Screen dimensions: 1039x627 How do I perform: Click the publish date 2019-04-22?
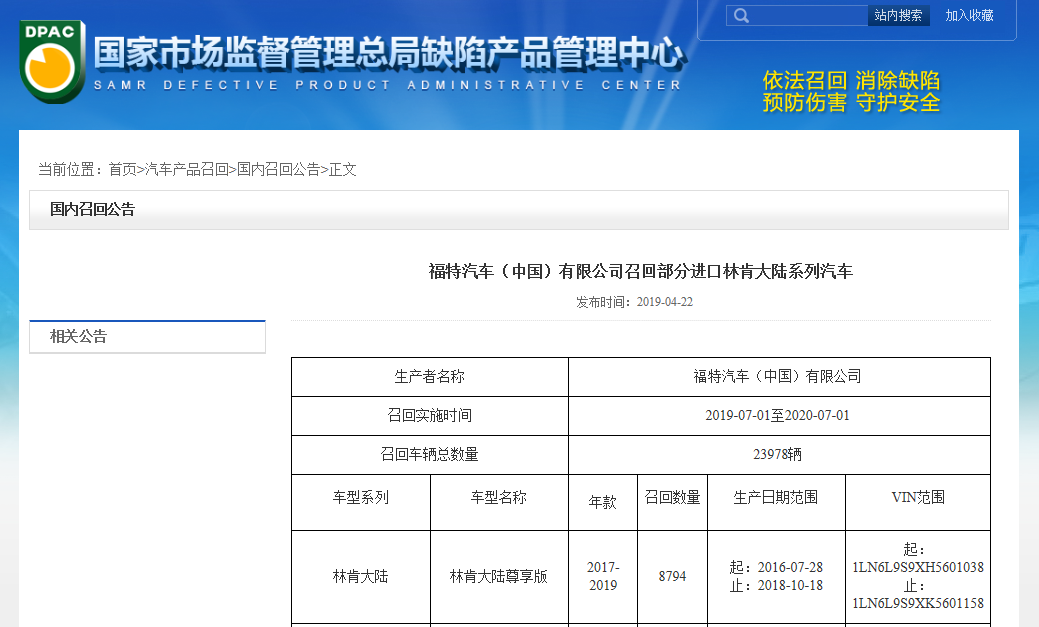coord(665,302)
